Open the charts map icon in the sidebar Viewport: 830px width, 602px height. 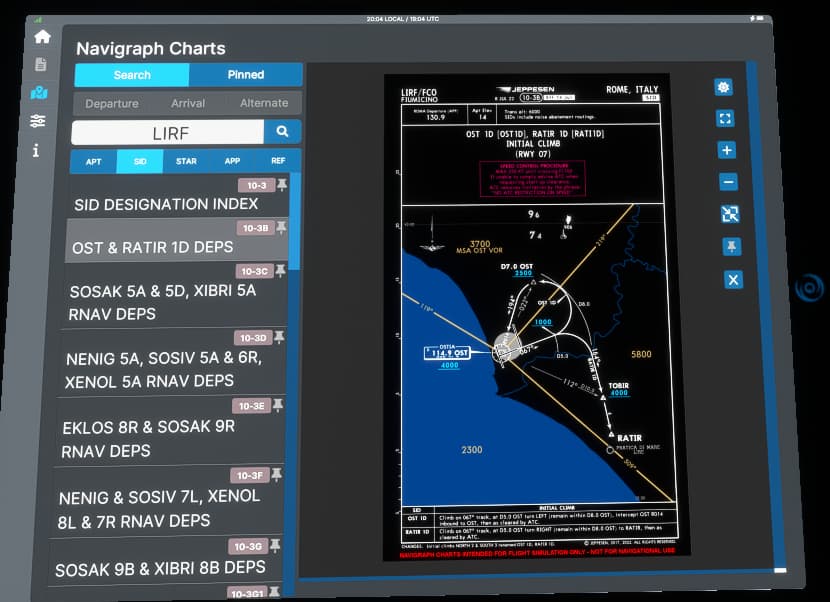pos(39,93)
